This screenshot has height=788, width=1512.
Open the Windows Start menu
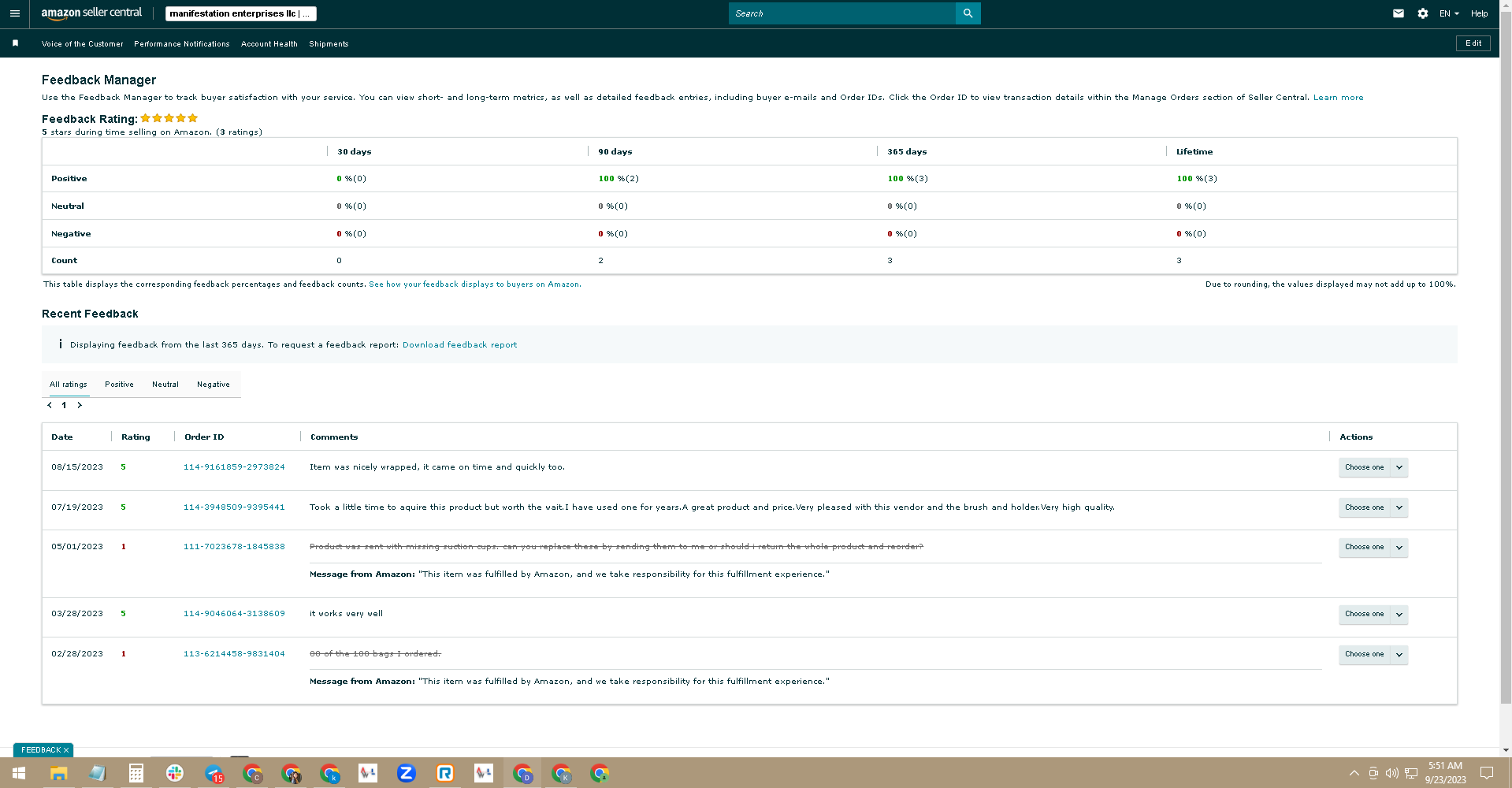tap(19, 773)
